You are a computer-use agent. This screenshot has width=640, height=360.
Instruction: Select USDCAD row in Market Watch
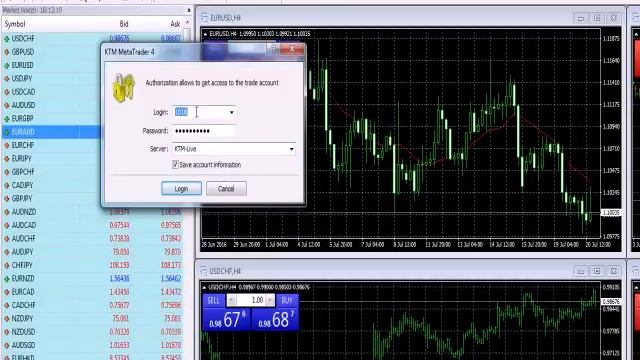[92, 92]
